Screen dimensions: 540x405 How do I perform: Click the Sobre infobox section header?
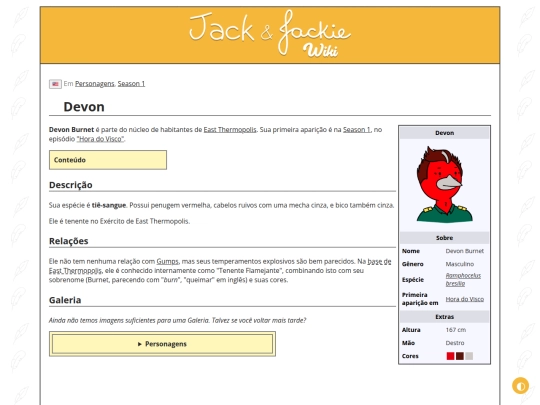[x=444, y=238]
